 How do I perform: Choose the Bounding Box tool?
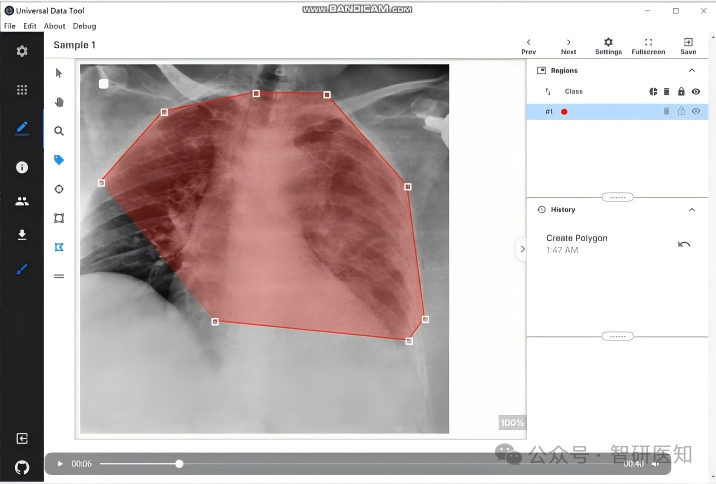pyautogui.click(x=59, y=218)
